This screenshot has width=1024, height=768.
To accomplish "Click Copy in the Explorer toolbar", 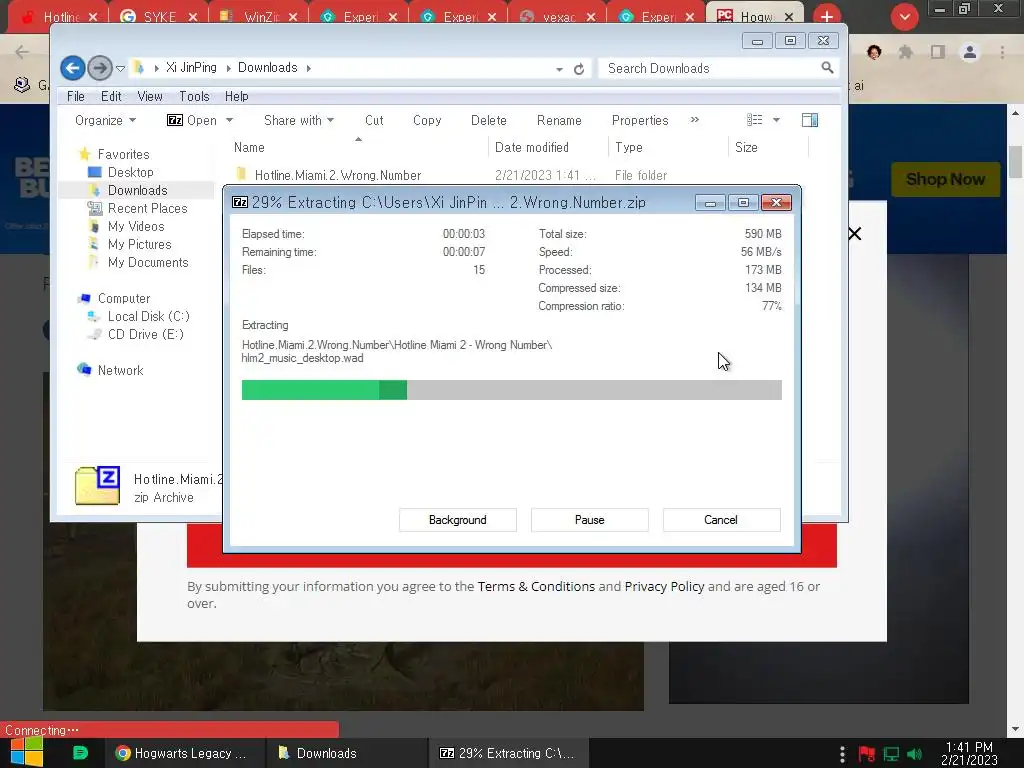I will pyautogui.click(x=427, y=120).
